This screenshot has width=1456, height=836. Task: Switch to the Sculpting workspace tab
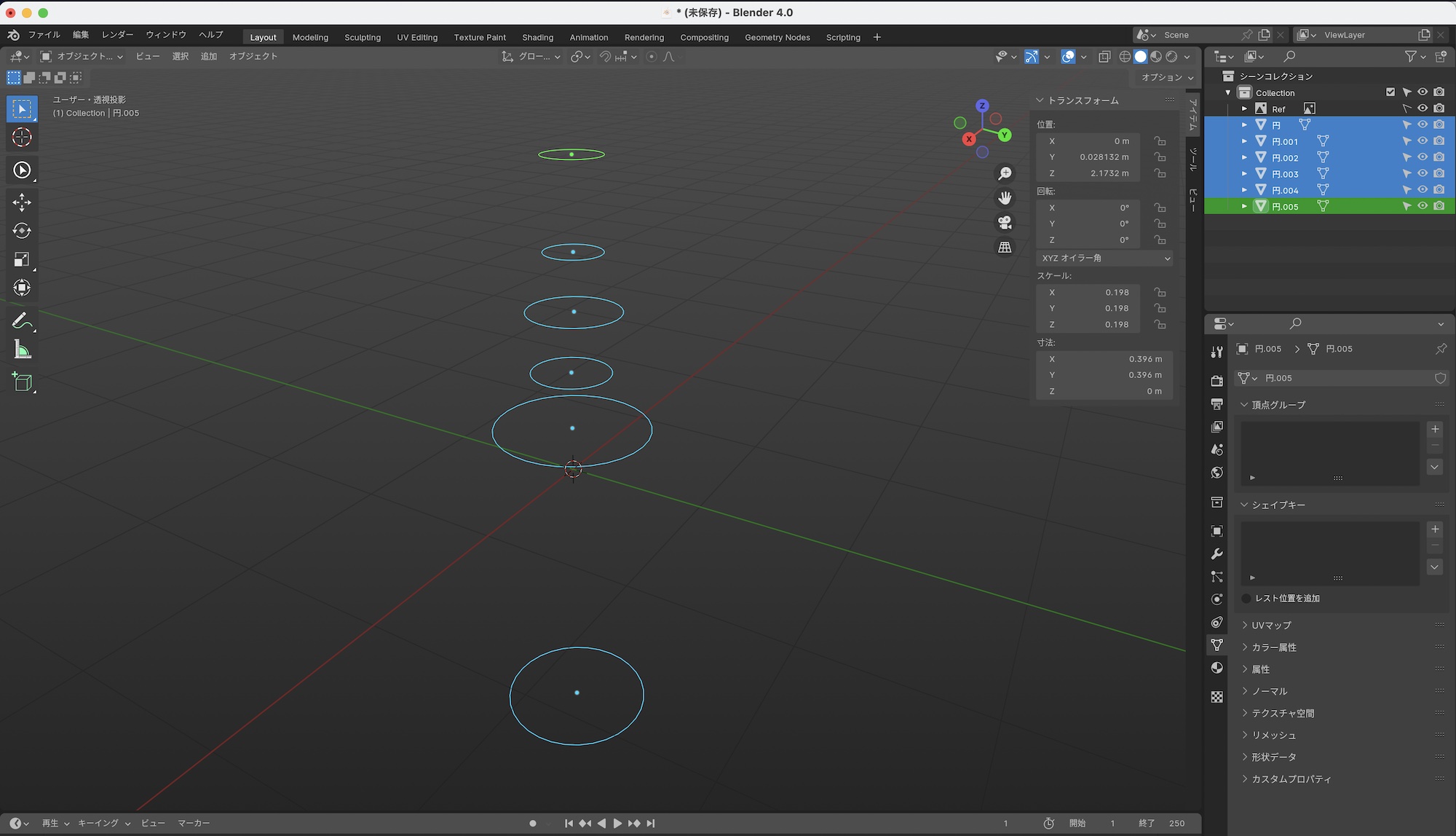[x=362, y=37]
